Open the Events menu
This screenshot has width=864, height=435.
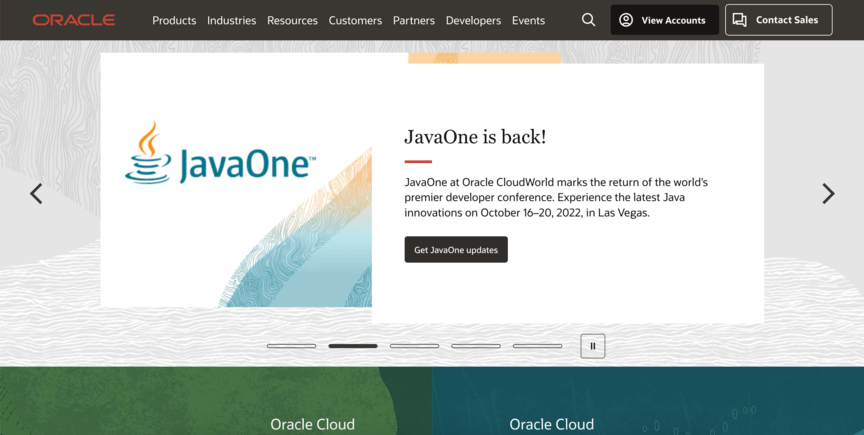(528, 20)
